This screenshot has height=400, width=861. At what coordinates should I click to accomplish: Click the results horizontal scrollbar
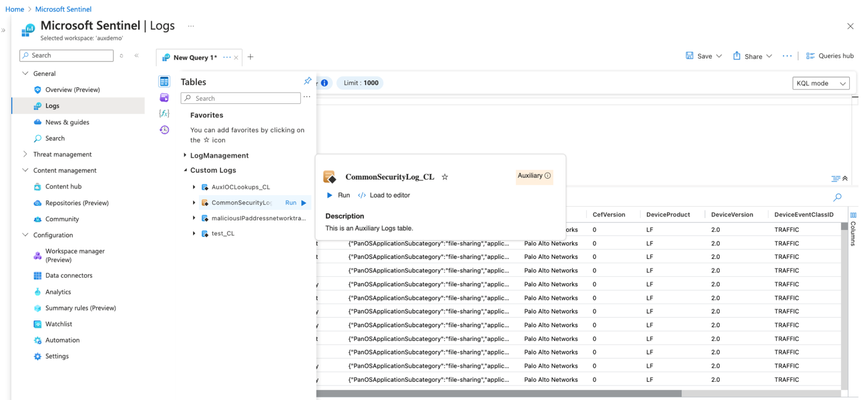click(499, 393)
